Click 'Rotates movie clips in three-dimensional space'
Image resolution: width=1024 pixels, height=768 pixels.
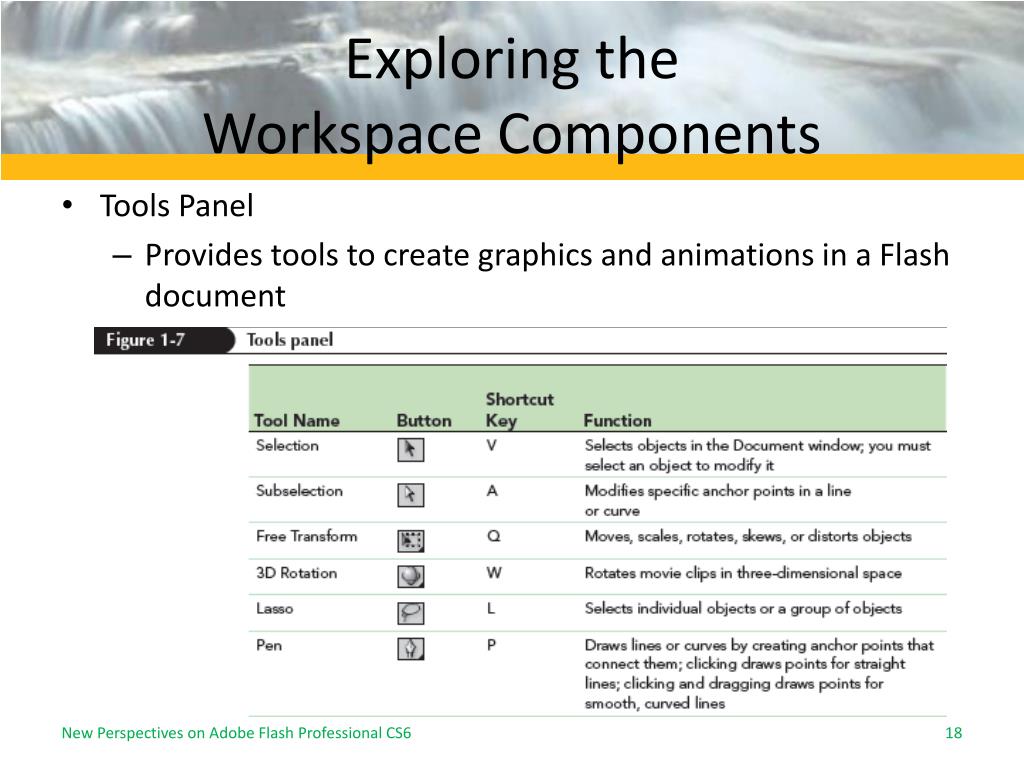click(x=743, y=573)
